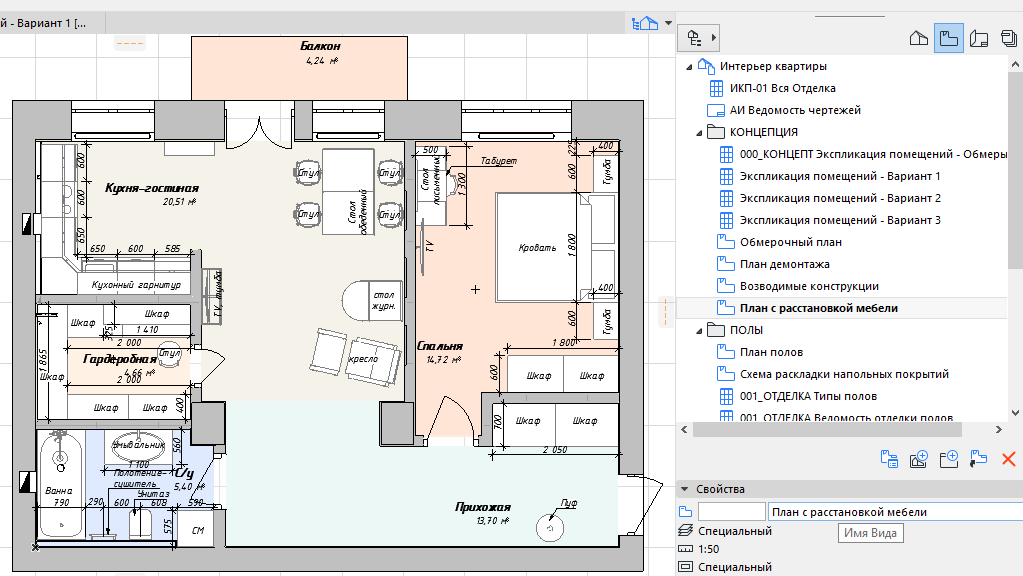Select the View Map icon
Image resolution: width=1023 pixels, height=576 pixels.
pyautogui.click(x=949, y=38)
